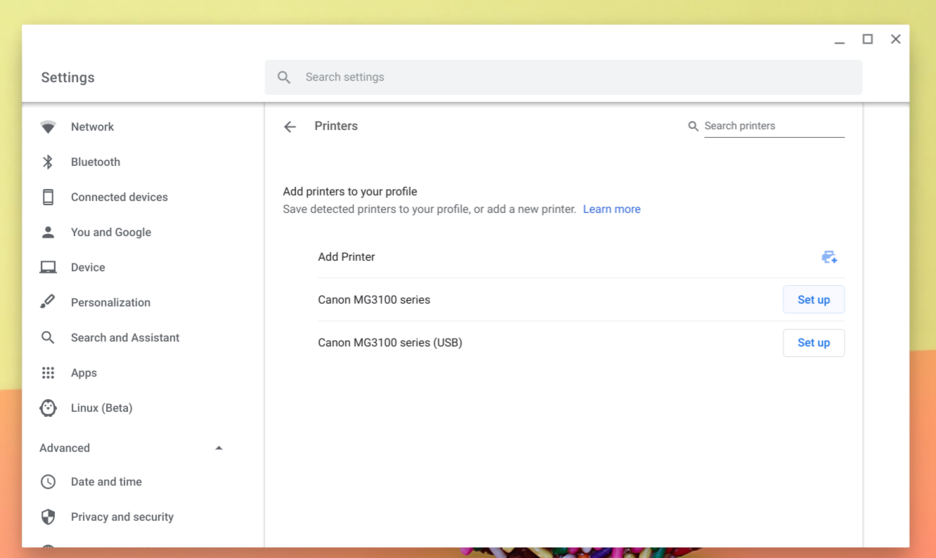Select the Connected devices phone icon
This screenshot has height=558, width=936.
(48, 197)
